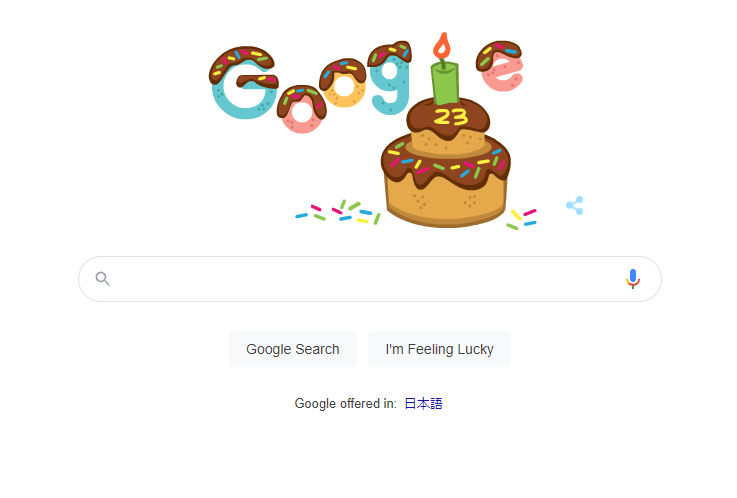Click the orange candle flame on the doodle
The height and width of the screenshot is (498, 737).
(442, 46)
